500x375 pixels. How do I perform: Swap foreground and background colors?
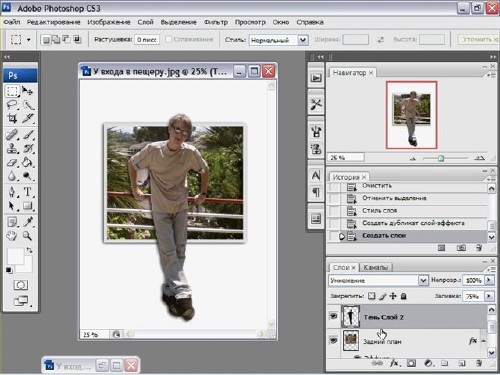pyautogui.click(x=30, y=250)
